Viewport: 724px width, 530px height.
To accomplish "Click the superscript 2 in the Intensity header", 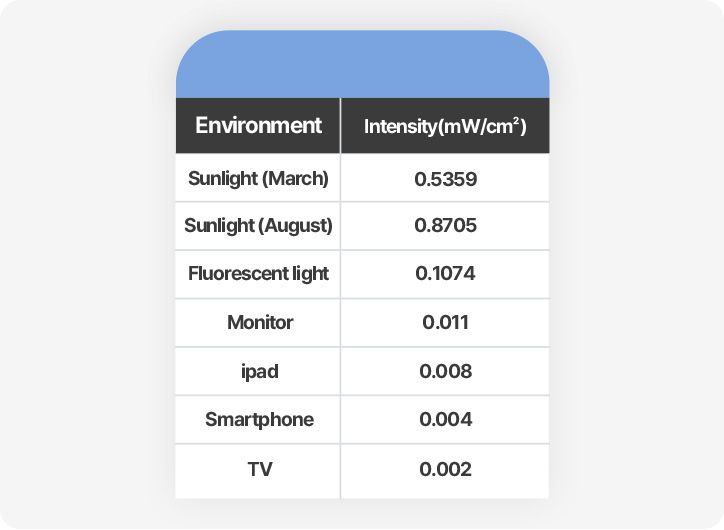I will click(x=516, y=121).
